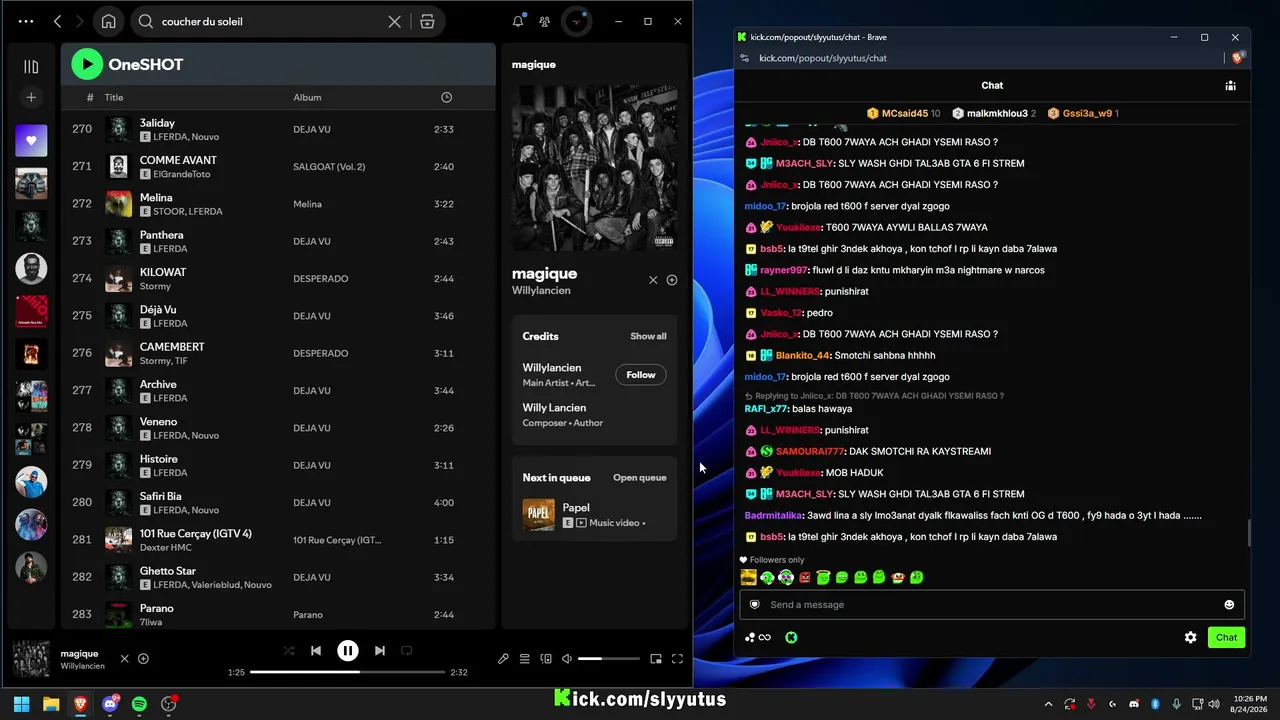Toggle repeat mode
Image resolution: width=1280 pixels, height=720 pixels.
[407, 651]
